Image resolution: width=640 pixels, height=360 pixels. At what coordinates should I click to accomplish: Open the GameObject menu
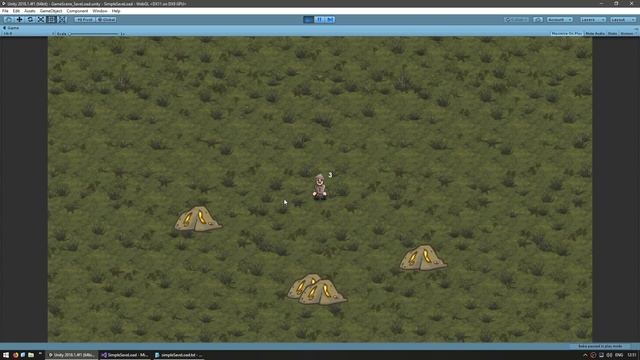(x=51, y=11)
